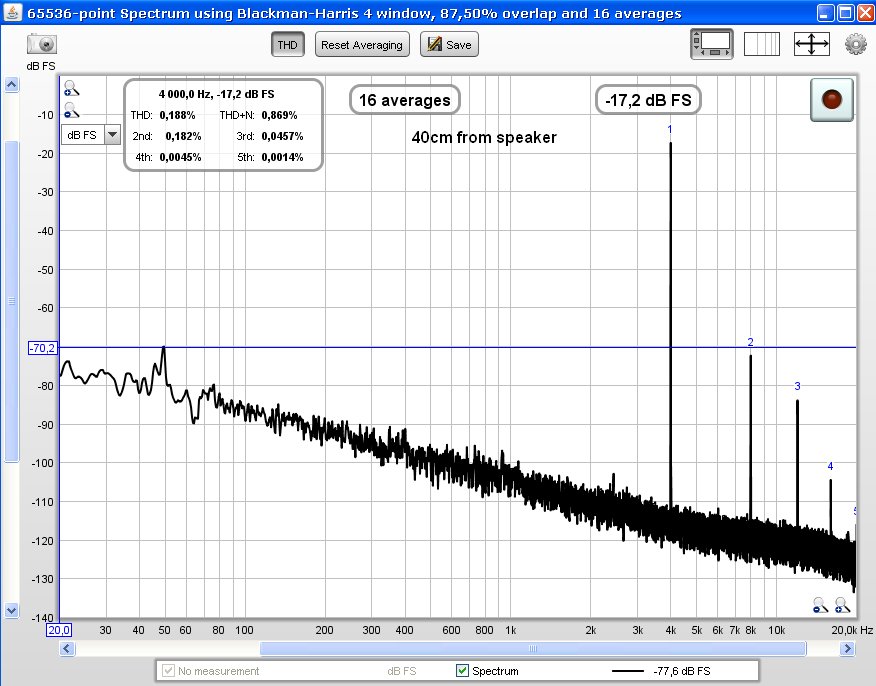Toggle the No measurement checkbox

pos(168,670)
